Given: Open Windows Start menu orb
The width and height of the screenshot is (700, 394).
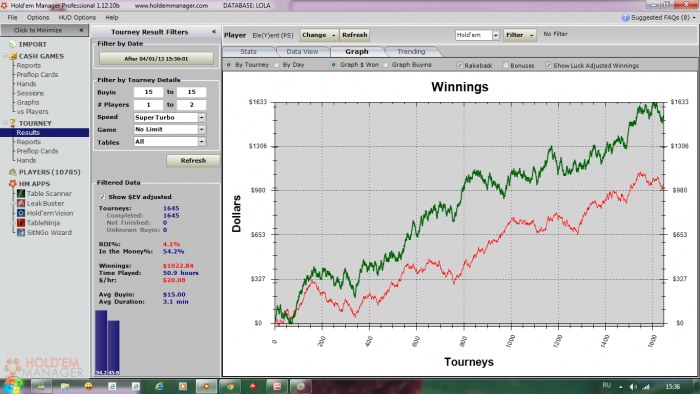Looking at the screenshot, I should pos(12,386).
